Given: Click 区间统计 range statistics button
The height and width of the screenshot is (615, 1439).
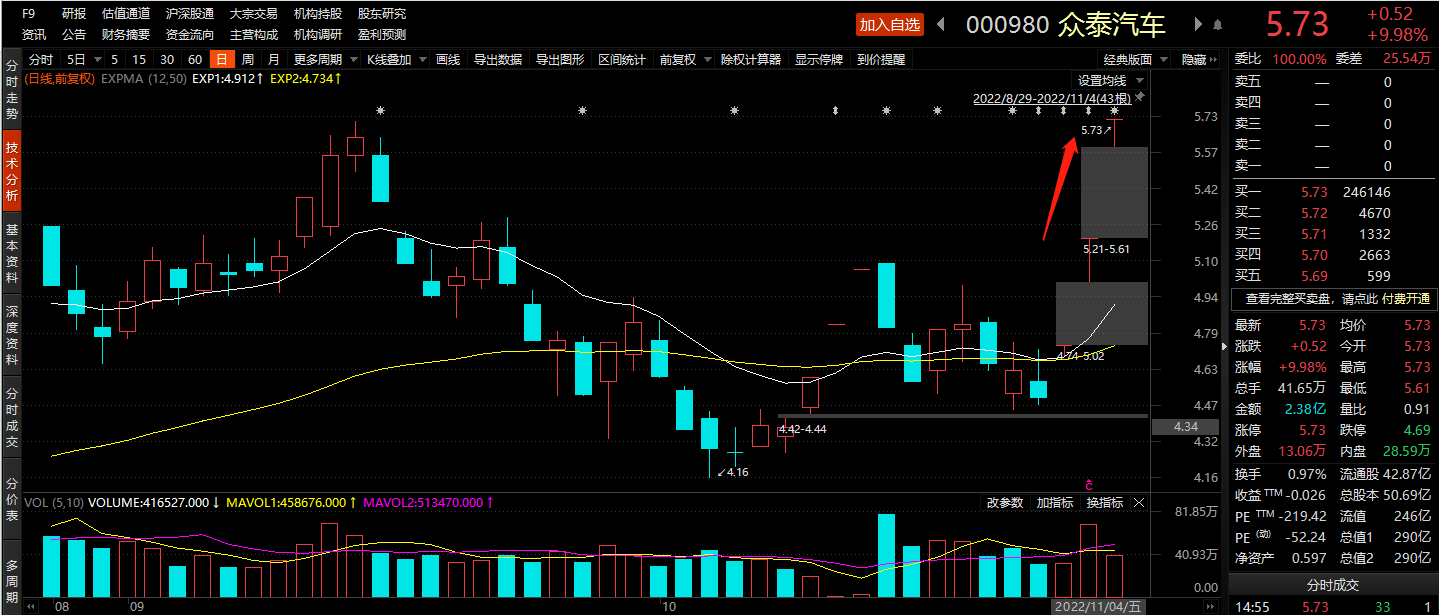Looking at the screenshot, I should coord(622,60).
